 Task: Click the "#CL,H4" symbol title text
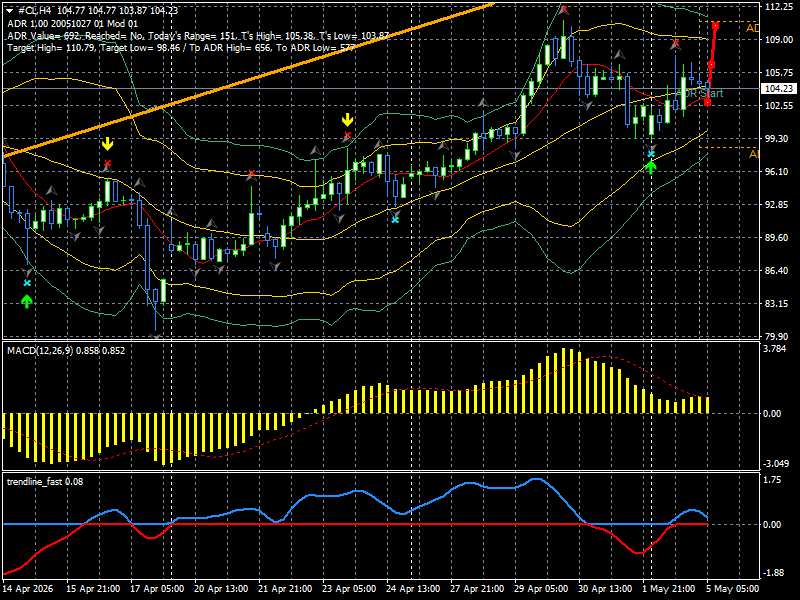[x=34, y=11]
